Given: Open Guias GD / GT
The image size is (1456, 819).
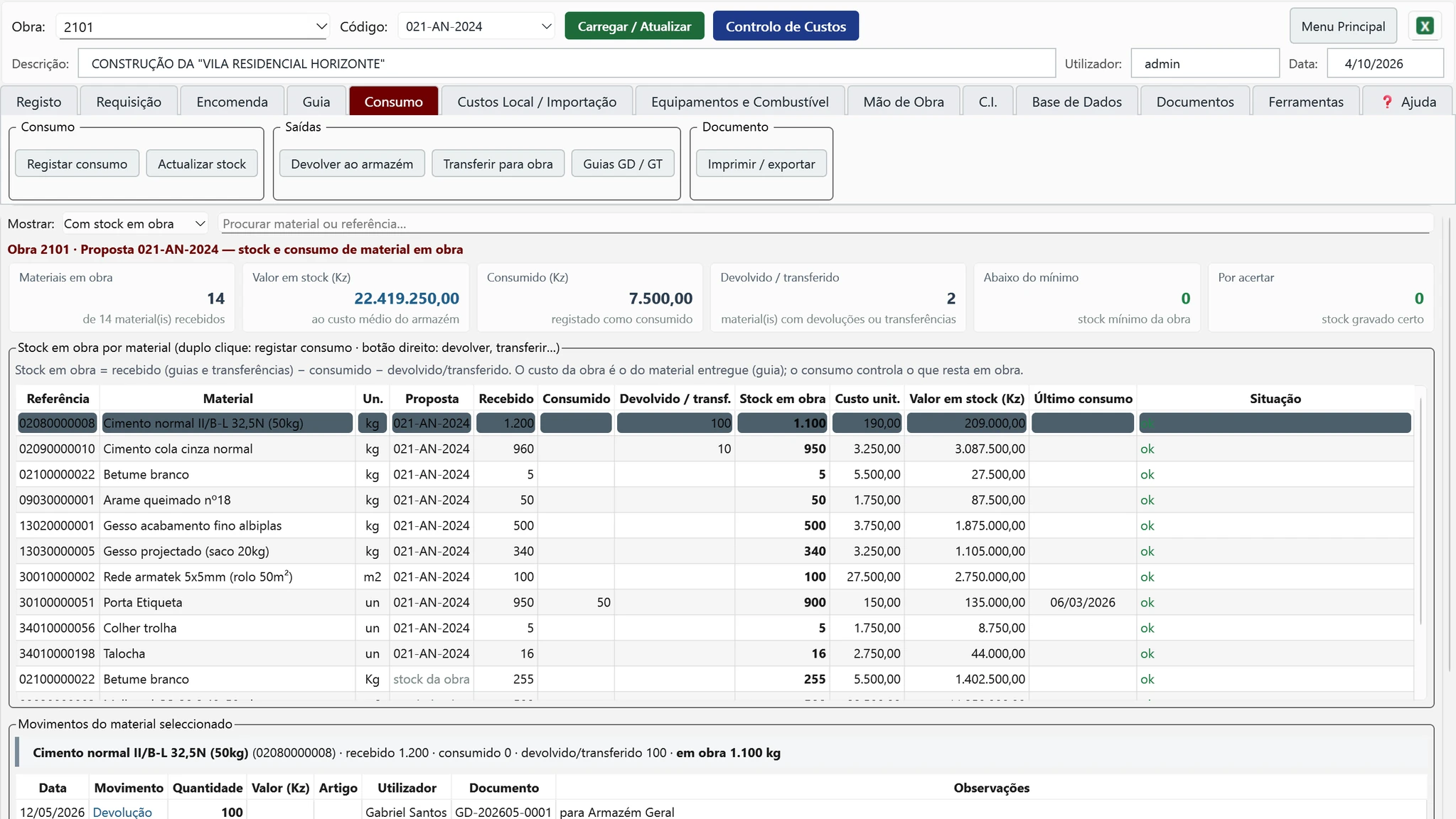Looking at the screenshot, I should click(x=623, y=164).
